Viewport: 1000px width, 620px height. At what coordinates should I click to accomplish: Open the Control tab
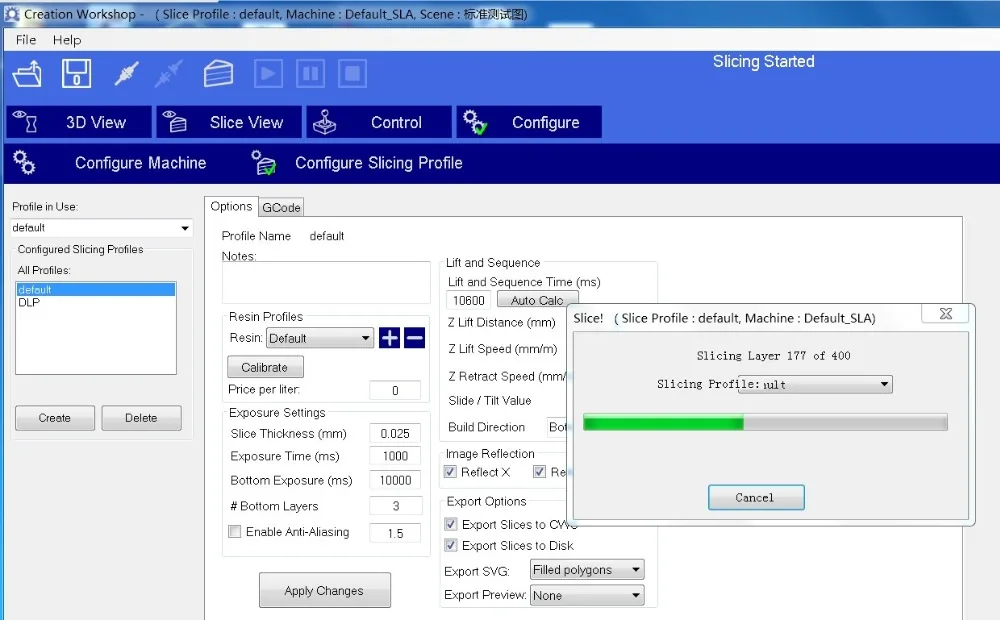pyautogui.click(x=379, y=122)
